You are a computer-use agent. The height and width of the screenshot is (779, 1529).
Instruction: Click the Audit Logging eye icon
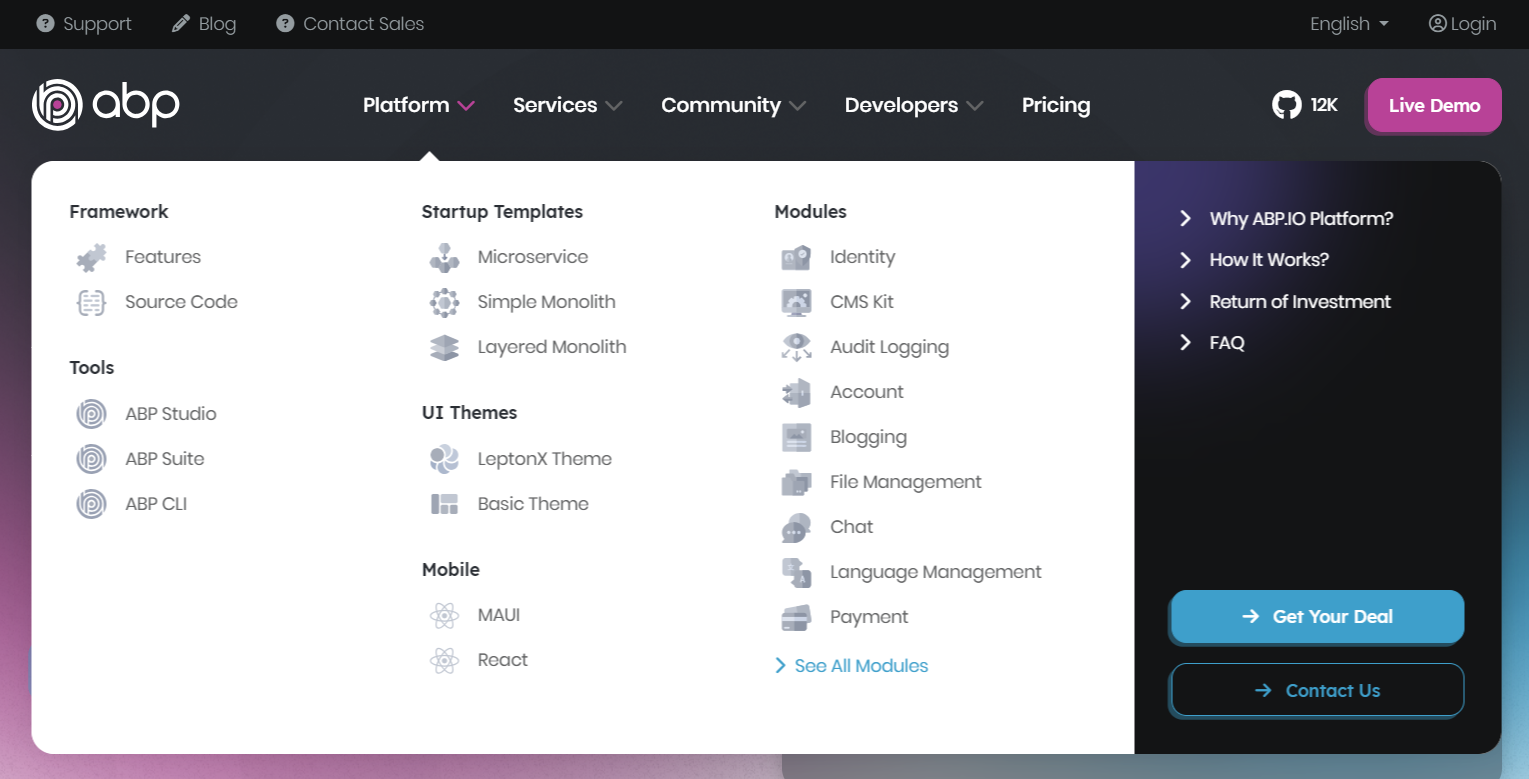coord(796,348)
